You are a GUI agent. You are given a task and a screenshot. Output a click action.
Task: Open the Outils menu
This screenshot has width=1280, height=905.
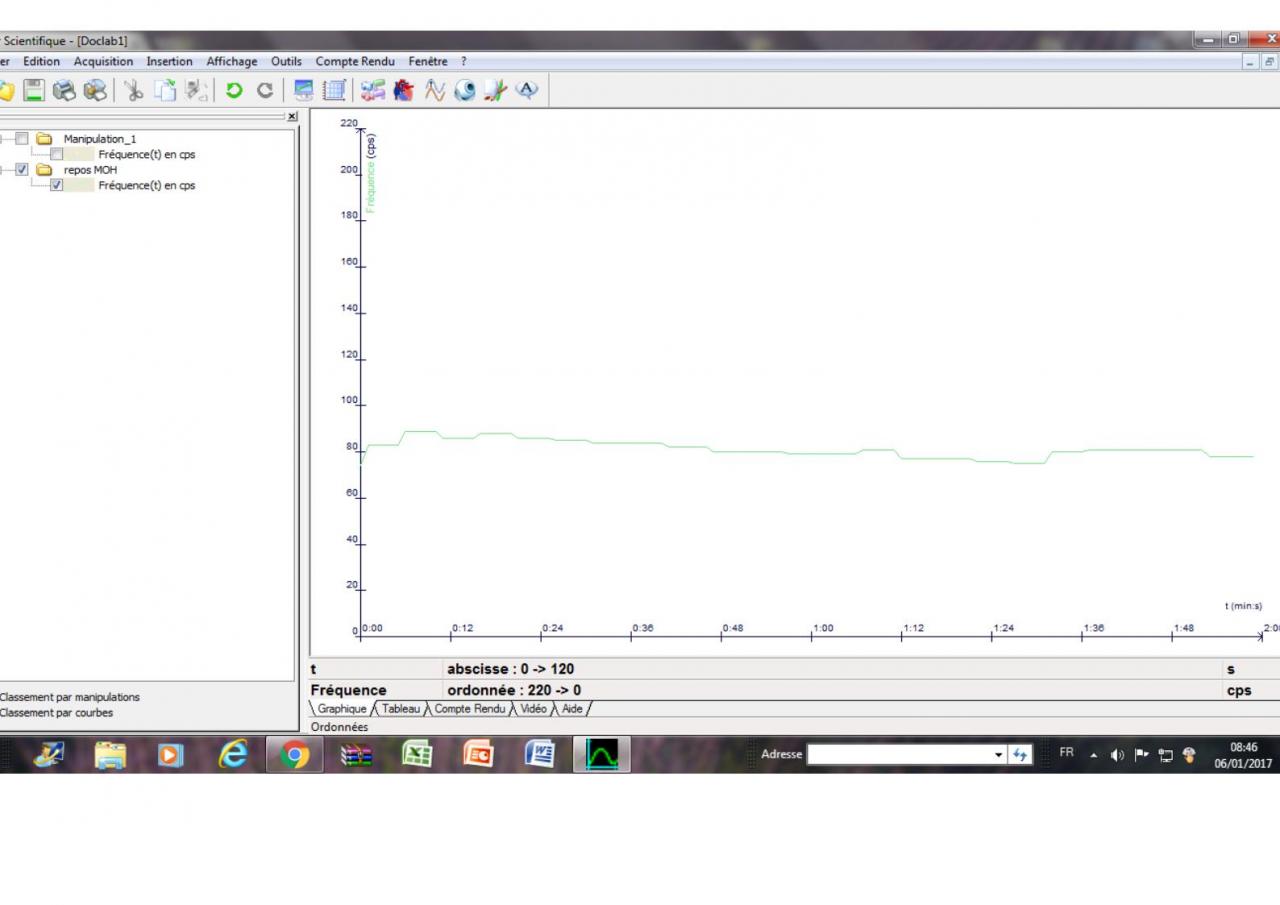(286, 62)
